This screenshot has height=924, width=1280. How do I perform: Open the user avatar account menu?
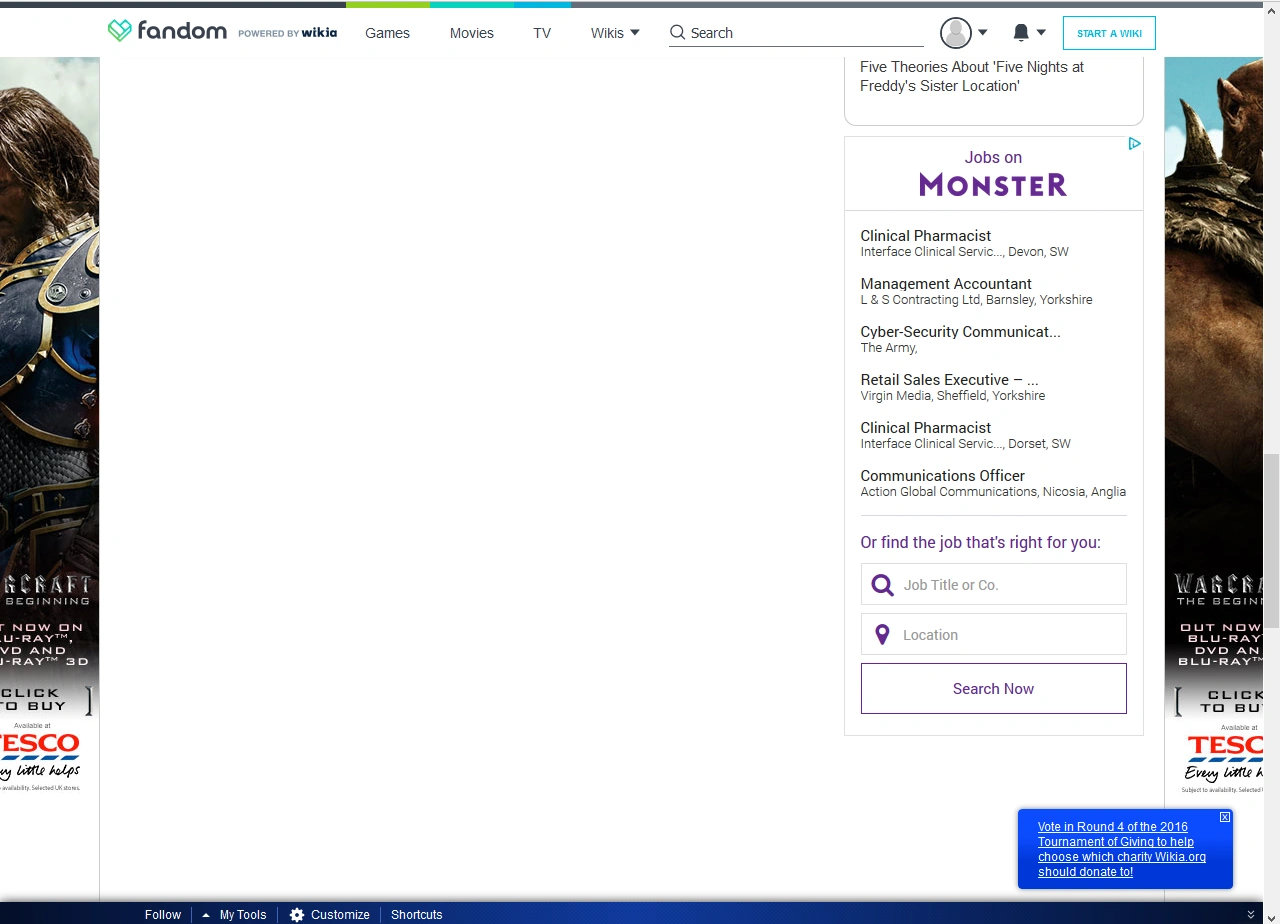956,33
